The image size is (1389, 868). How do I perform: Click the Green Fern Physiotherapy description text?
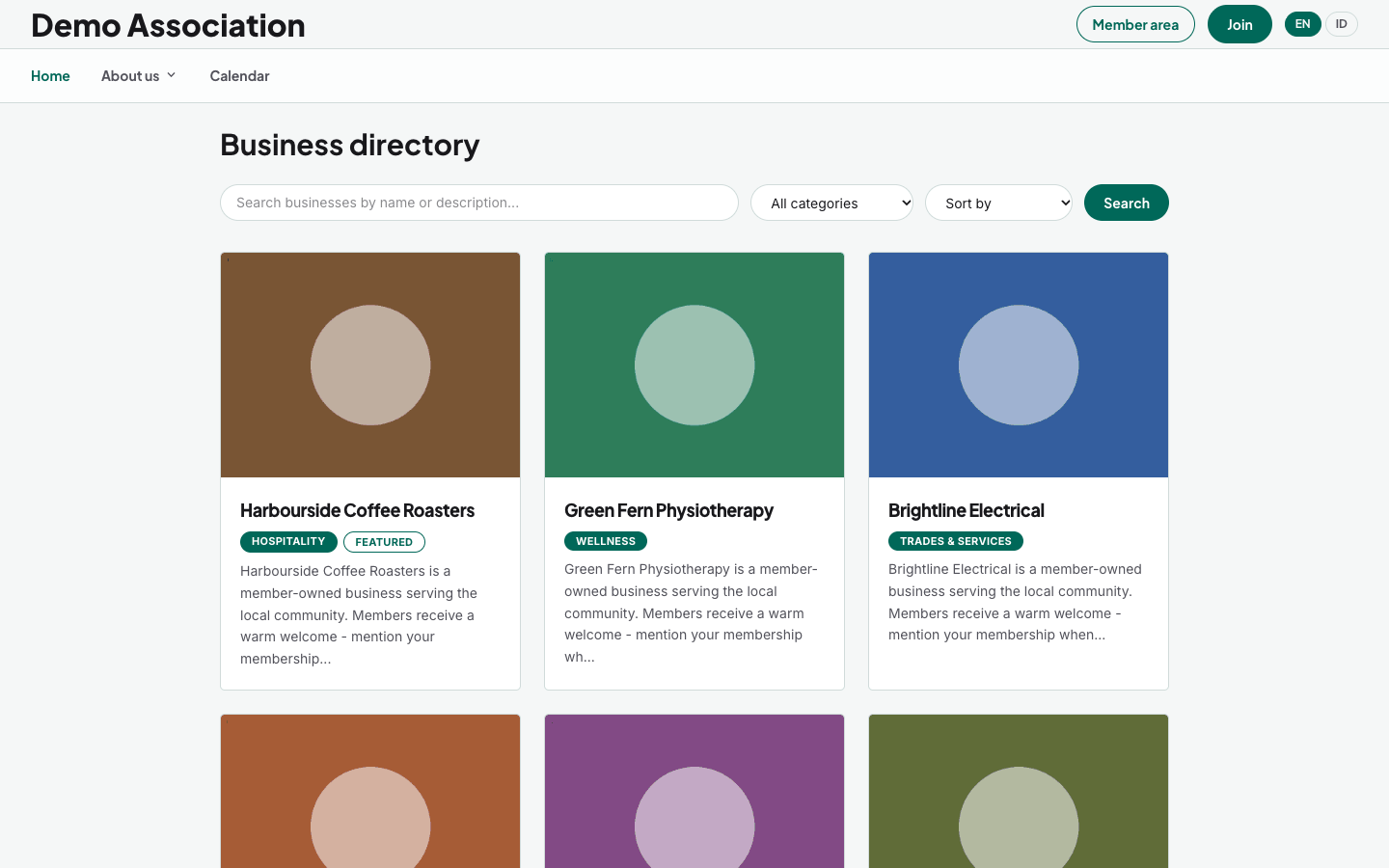click(691, 612)
